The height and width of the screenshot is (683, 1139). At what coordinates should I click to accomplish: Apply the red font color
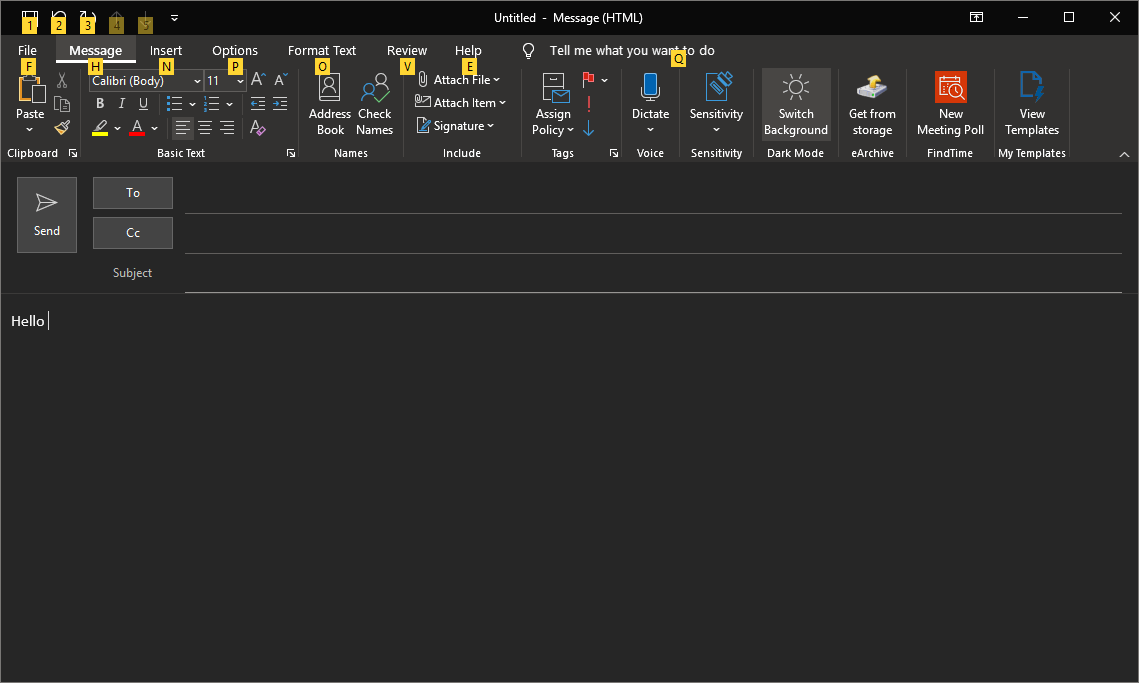click(x=137, y=128)
